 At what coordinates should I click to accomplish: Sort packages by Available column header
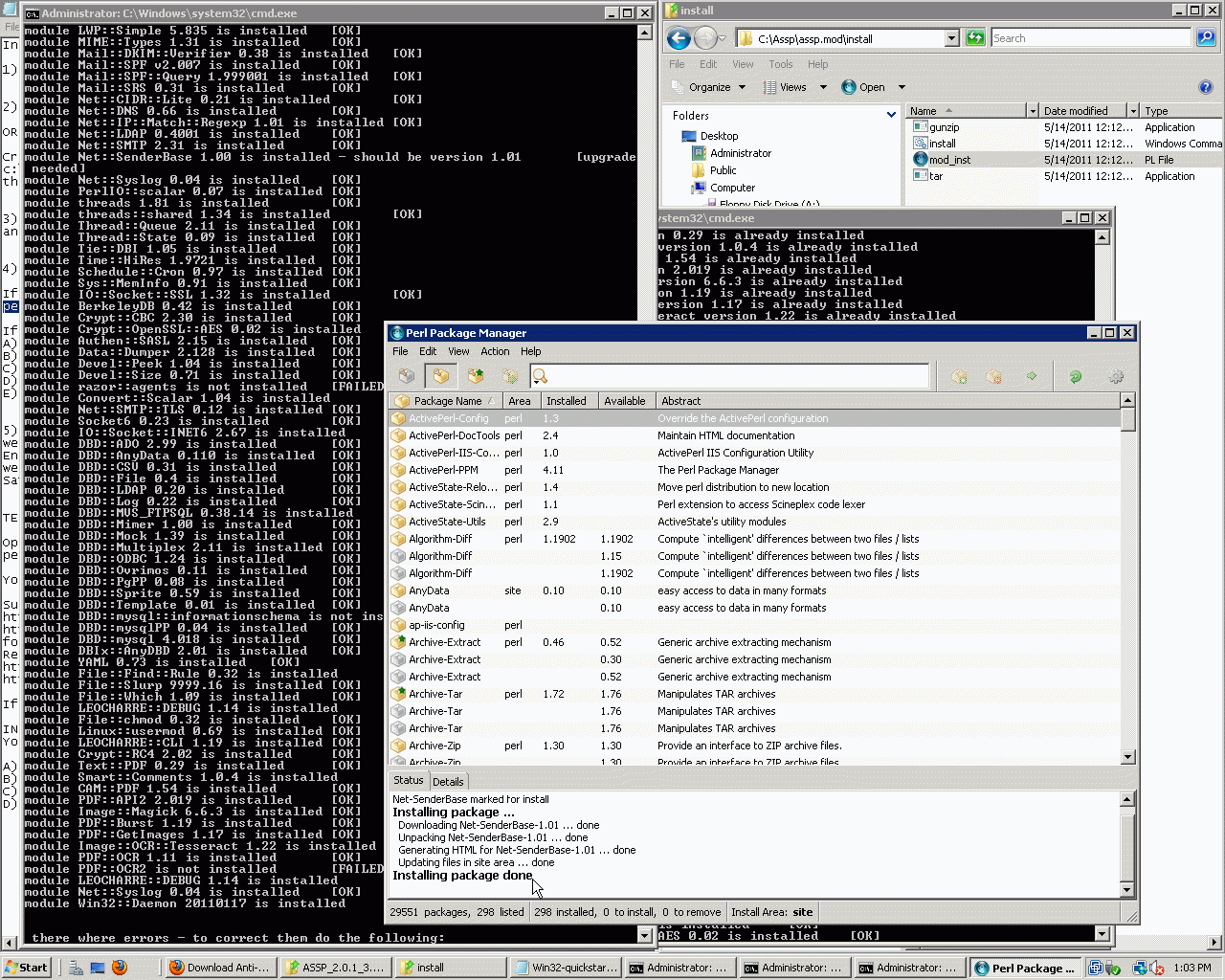[627, 401]
